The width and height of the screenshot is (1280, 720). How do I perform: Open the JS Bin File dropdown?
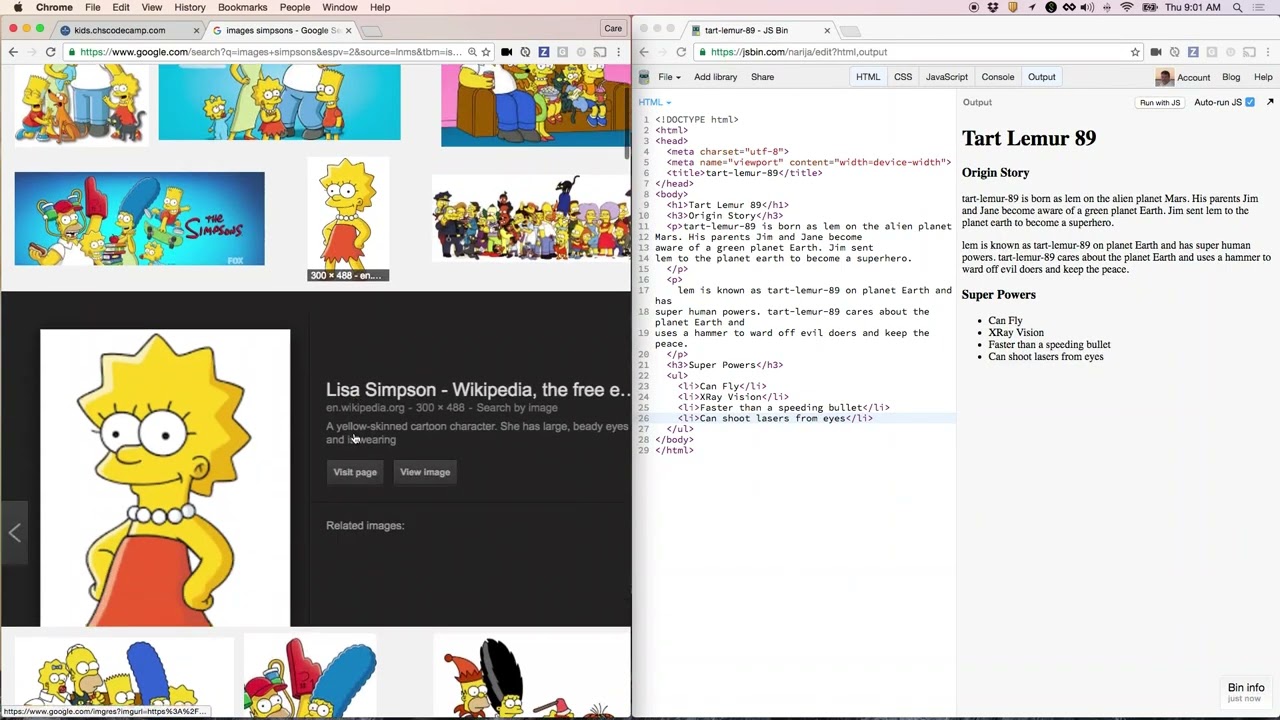click(x=669, y=77)
